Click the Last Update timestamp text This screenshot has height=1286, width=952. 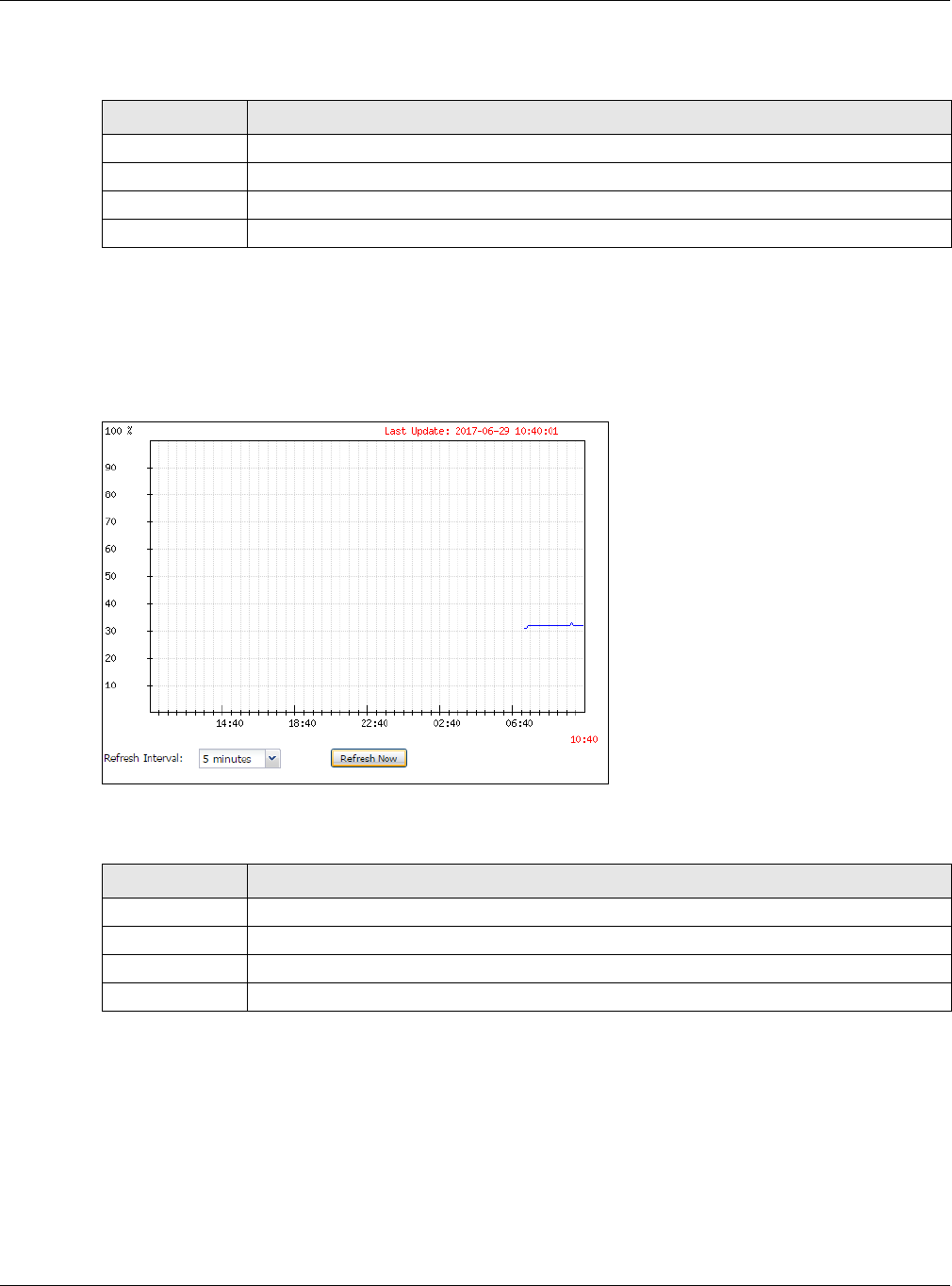click(x=471, y=431)
